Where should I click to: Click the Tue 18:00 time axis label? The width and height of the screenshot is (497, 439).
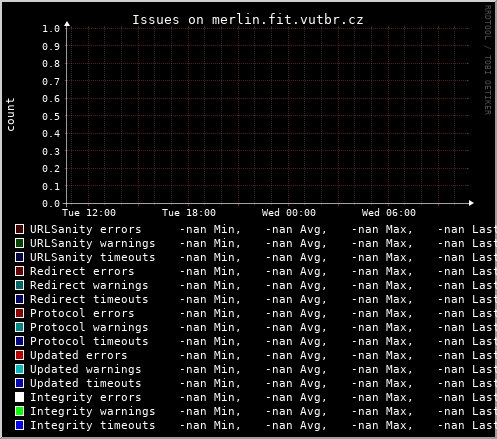pos(189,213)
